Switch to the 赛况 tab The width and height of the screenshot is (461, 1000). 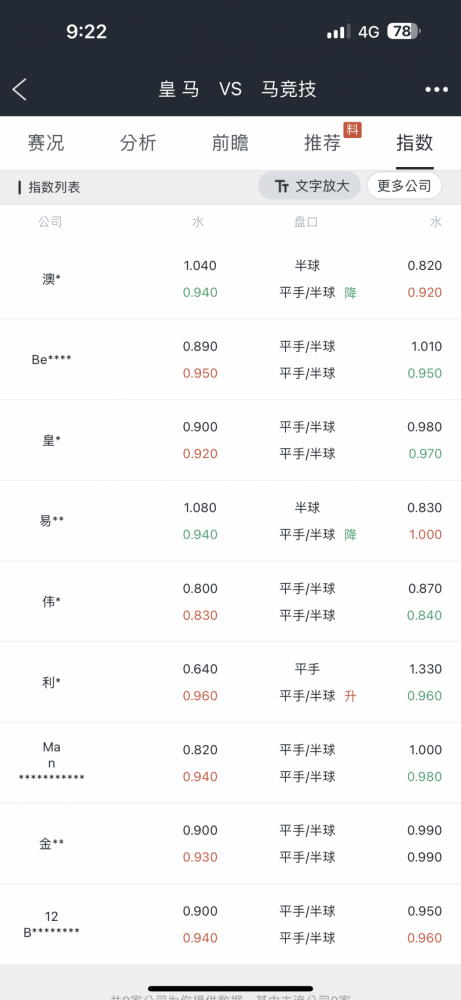coord(46,143)
